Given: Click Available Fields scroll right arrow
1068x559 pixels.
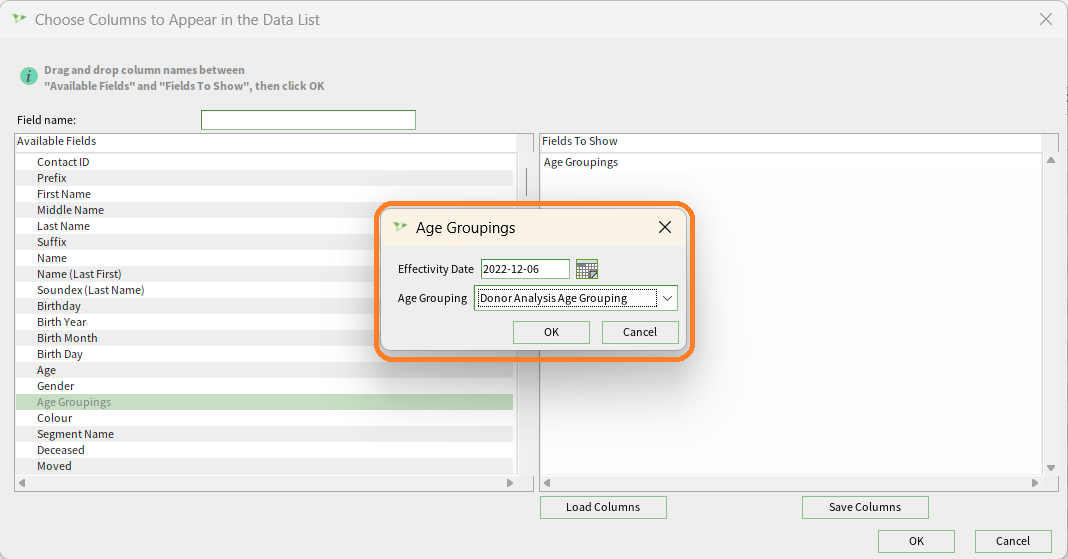Looking at the screenshot, I should coord(509,483).
